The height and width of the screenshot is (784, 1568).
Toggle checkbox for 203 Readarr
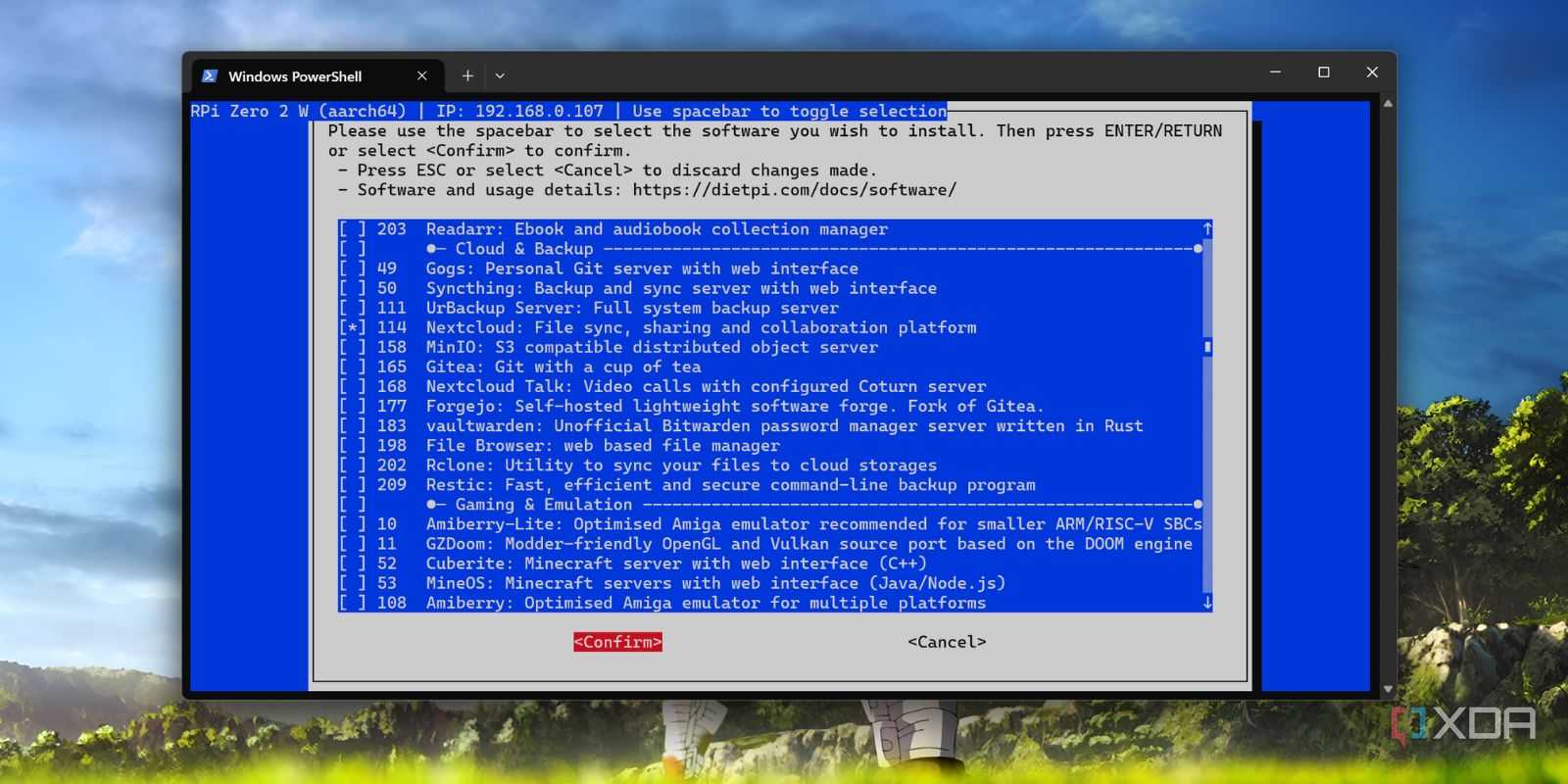point(353,229)
